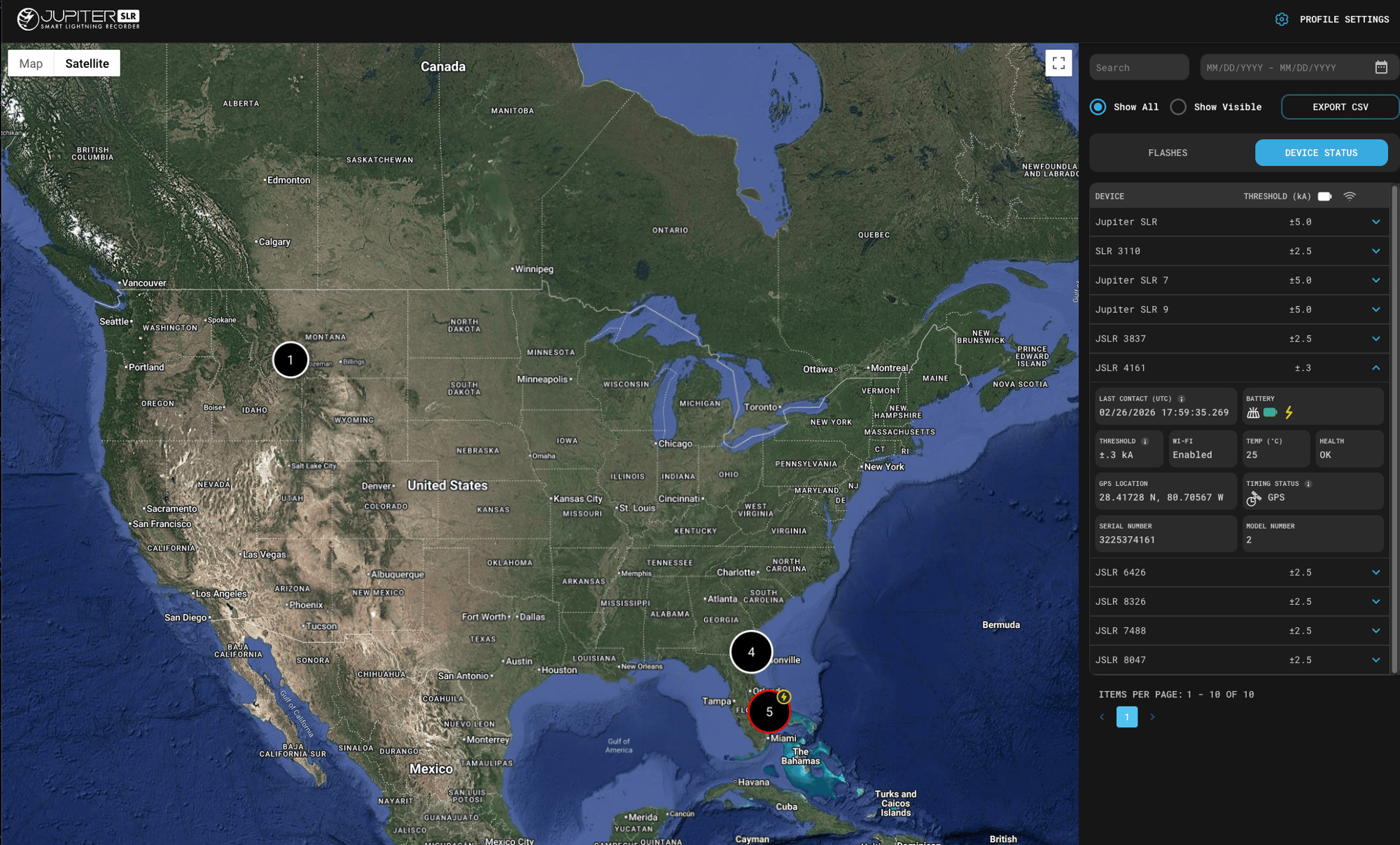
Task: Click the GPS satellite timing icon
Action: point(1254,498)
